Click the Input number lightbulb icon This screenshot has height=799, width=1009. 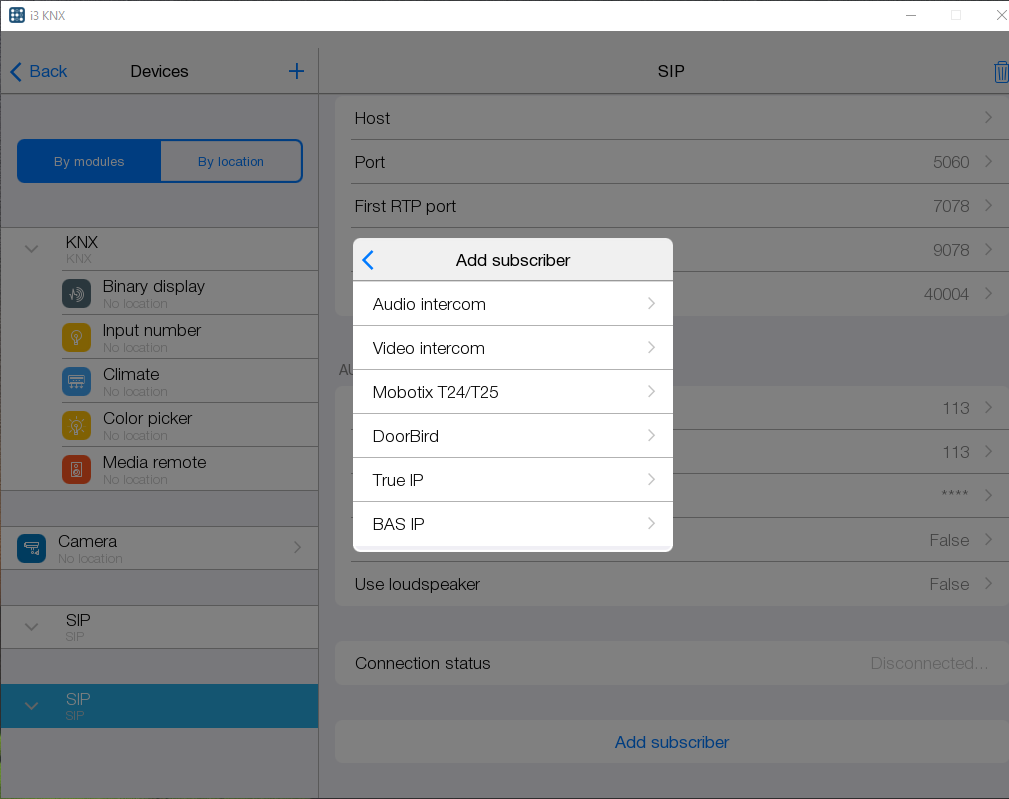point(76,338)
